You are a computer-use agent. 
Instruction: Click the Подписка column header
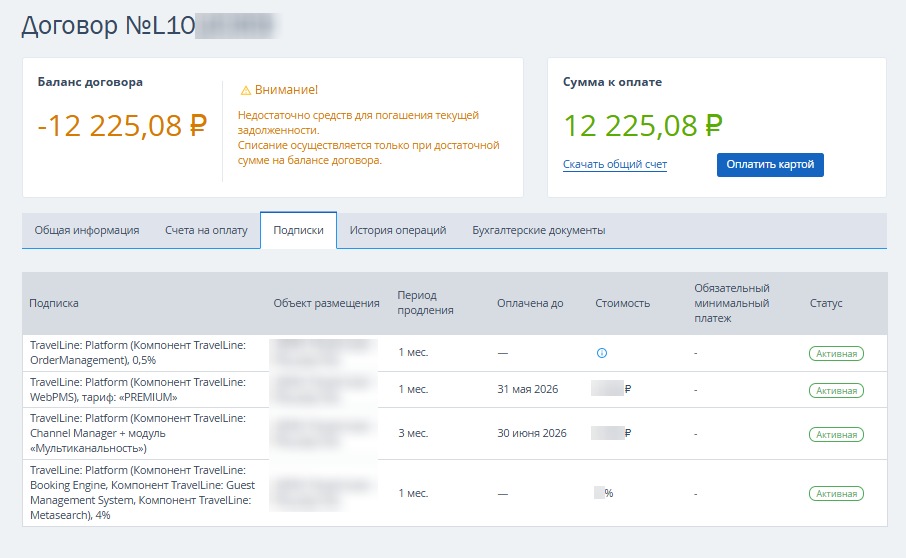[54, 303]
